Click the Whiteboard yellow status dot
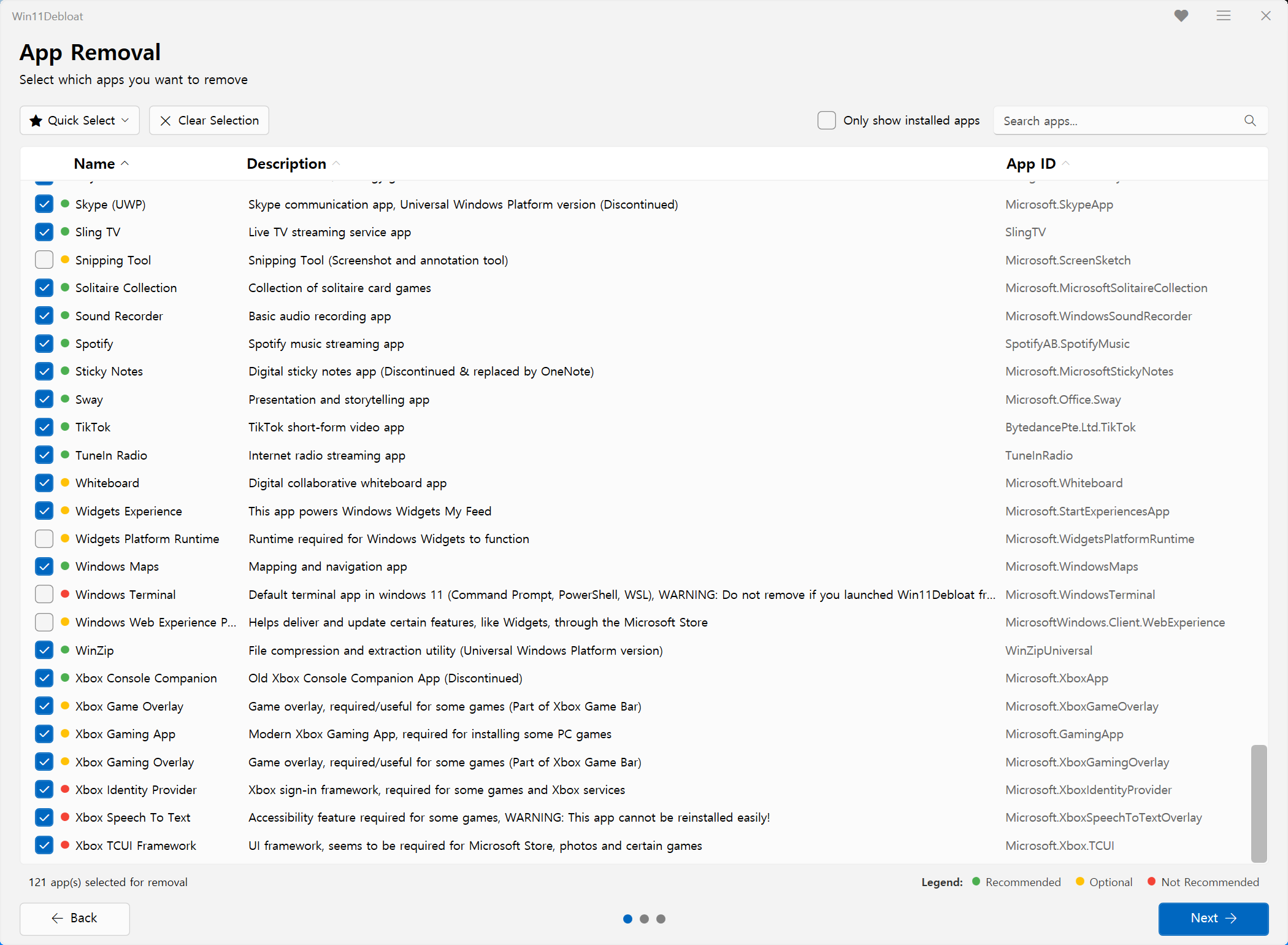Screen dimensions: 1288x945 click(x=65, y=482)
